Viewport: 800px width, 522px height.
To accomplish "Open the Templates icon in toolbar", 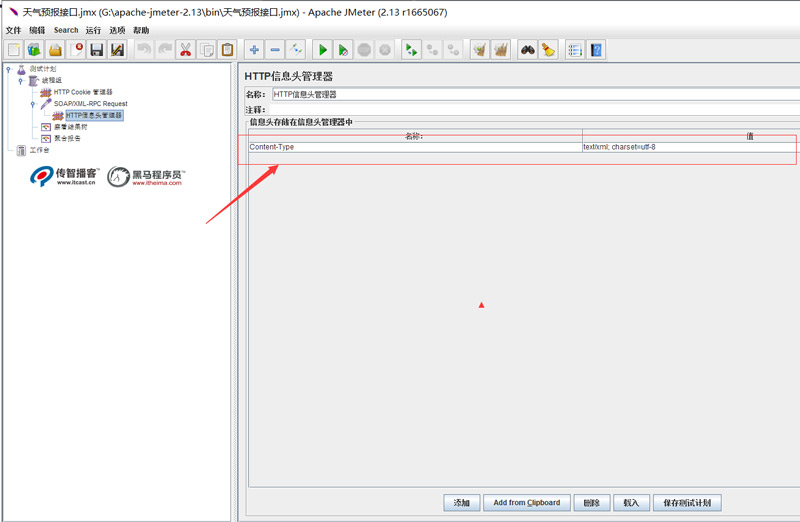I will pyautogui.click(x=35, y=50).
